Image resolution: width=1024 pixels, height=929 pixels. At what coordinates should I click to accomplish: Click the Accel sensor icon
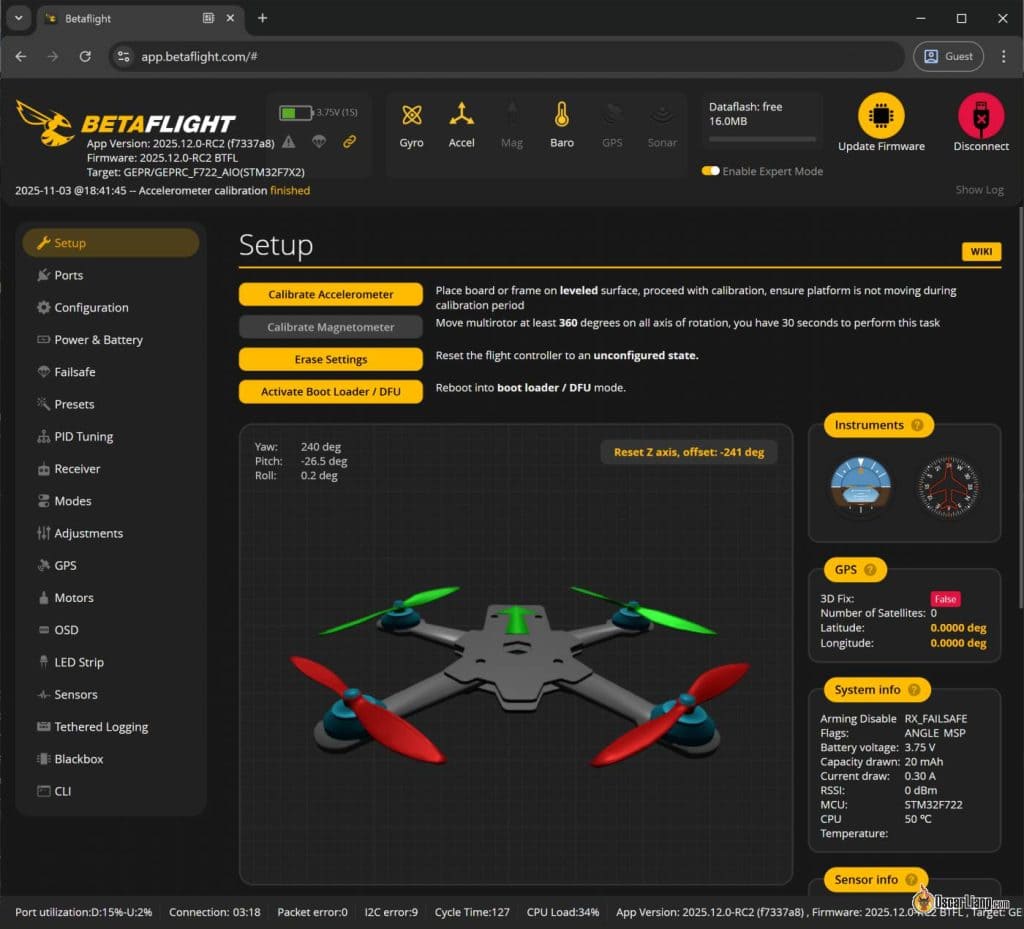pyautogui.click(x=462, y=114)
